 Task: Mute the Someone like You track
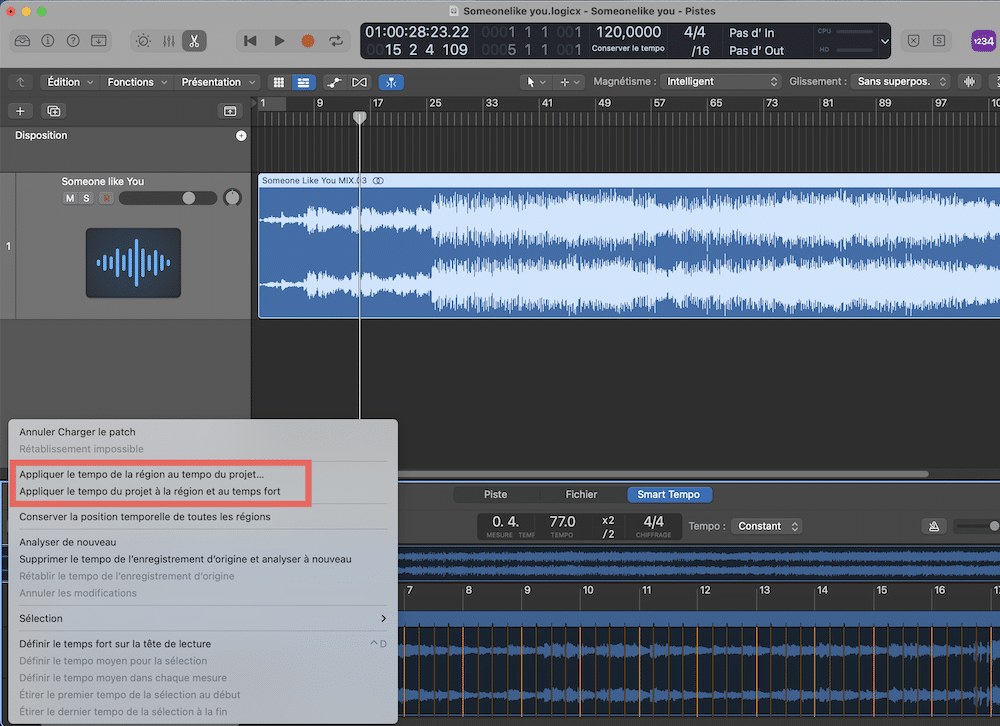click(70, 198)
